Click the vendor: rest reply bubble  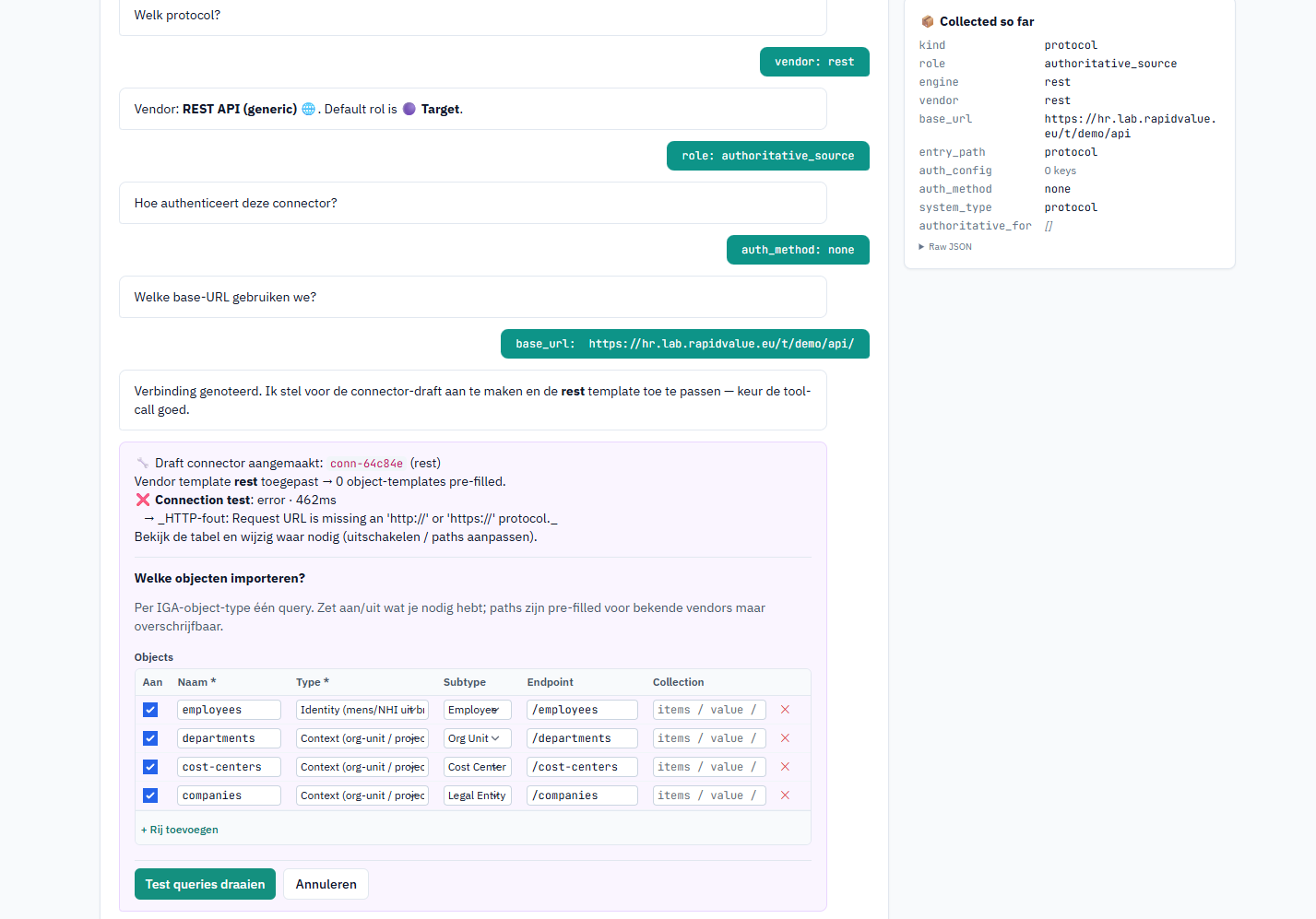814,62
